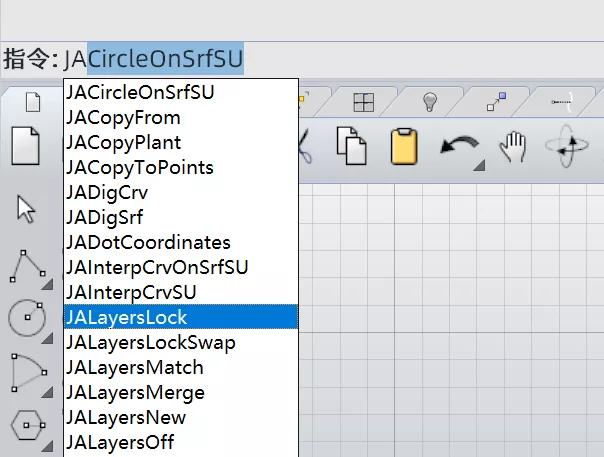Click the Cut scissors icon
This screenshot has width=604, height=457.
point(306,146)
